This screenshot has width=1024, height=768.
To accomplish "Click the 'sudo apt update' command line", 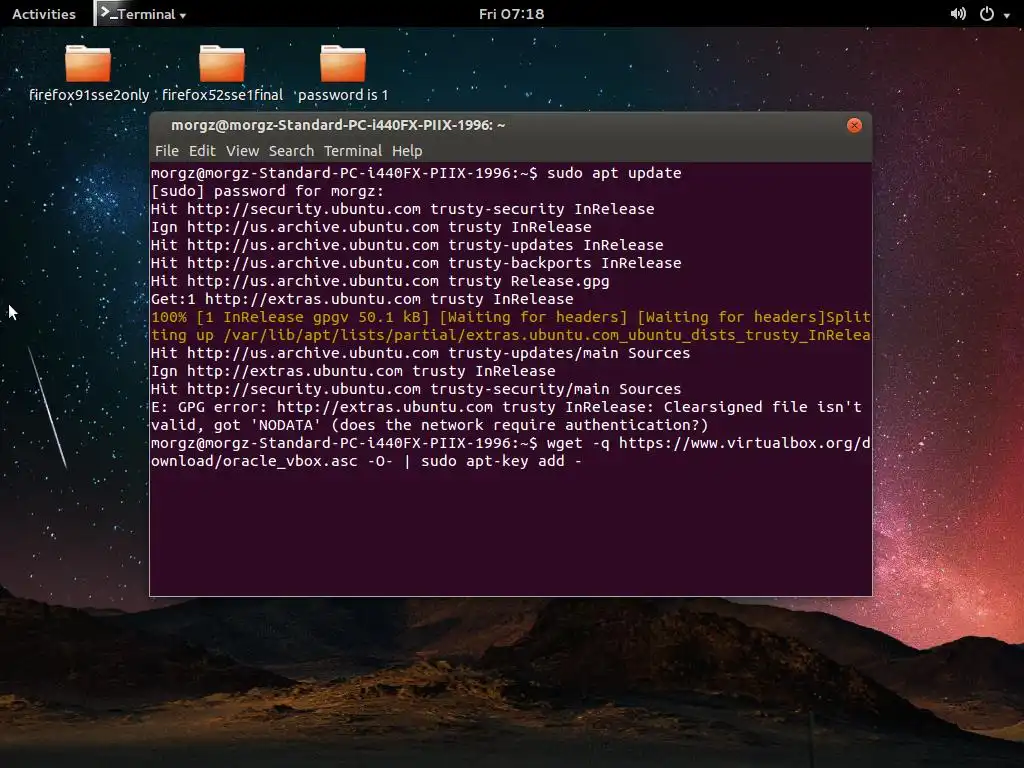I will coord(416,173).
